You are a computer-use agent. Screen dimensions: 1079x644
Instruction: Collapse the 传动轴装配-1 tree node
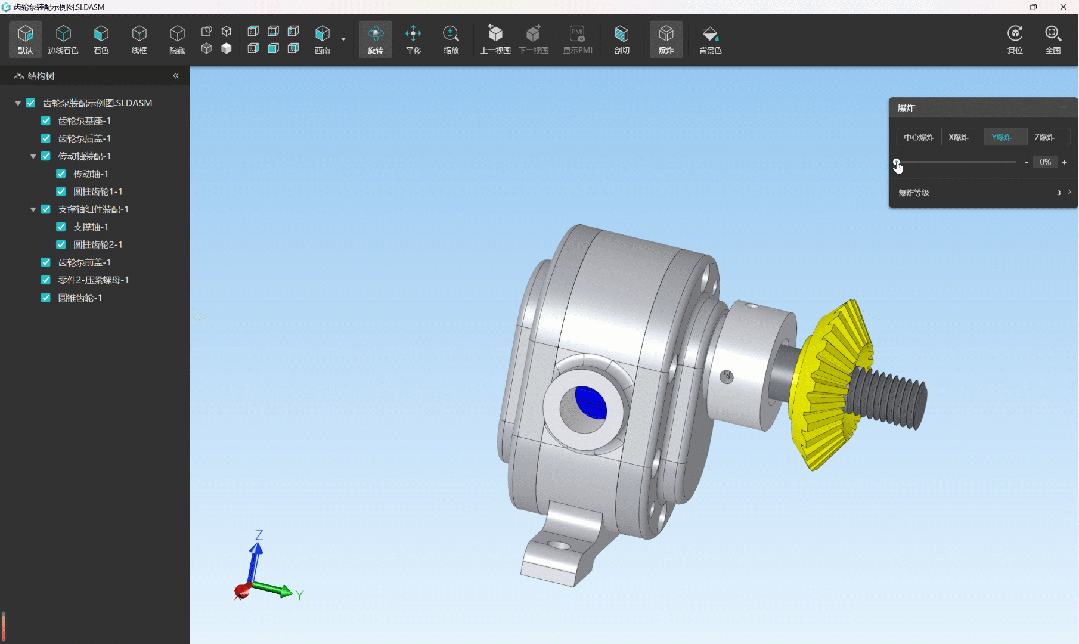[33, 156]
